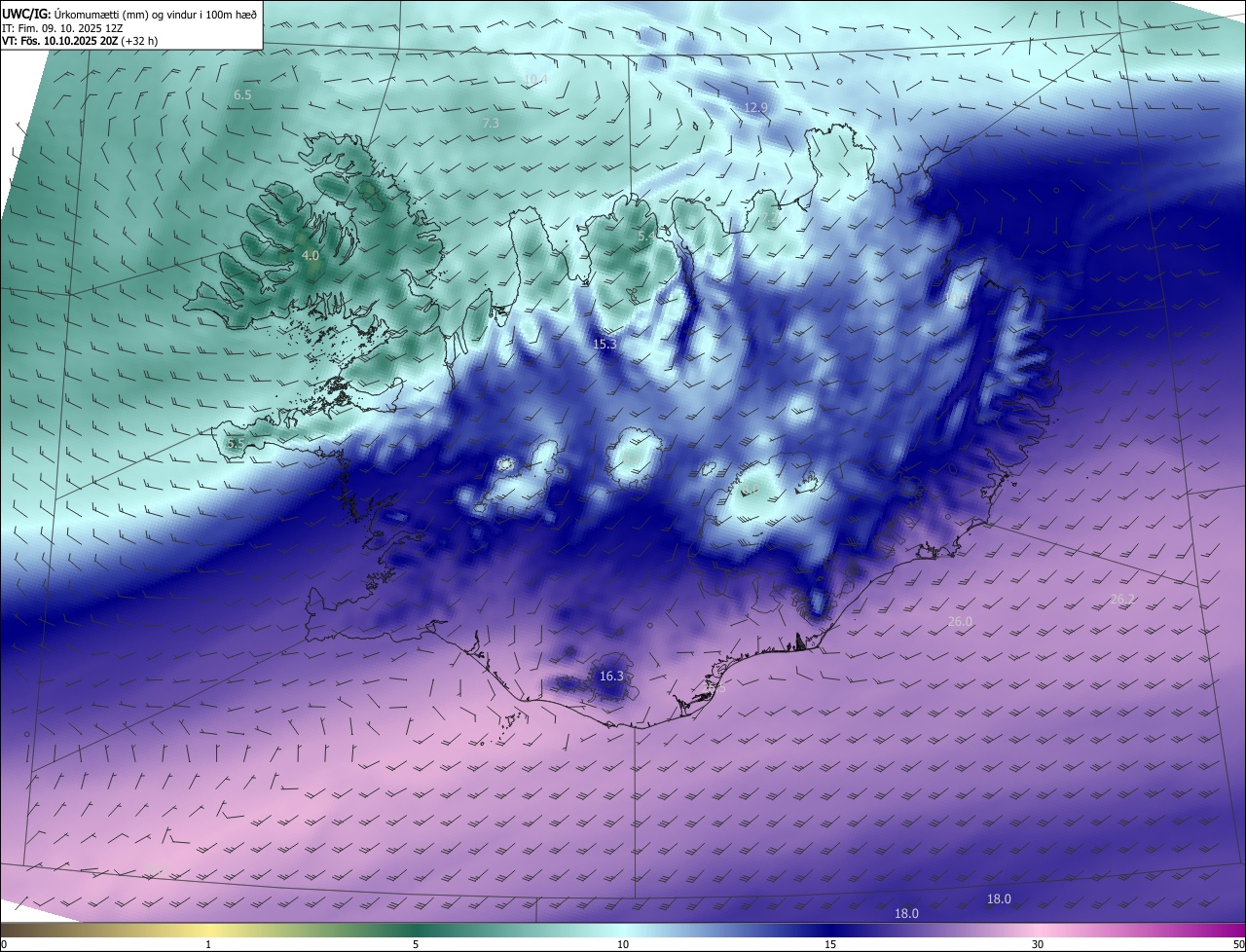This screenshot has height=952, width=1246.
Task: Click the 10.4 value label
Action: coord(534,79)
